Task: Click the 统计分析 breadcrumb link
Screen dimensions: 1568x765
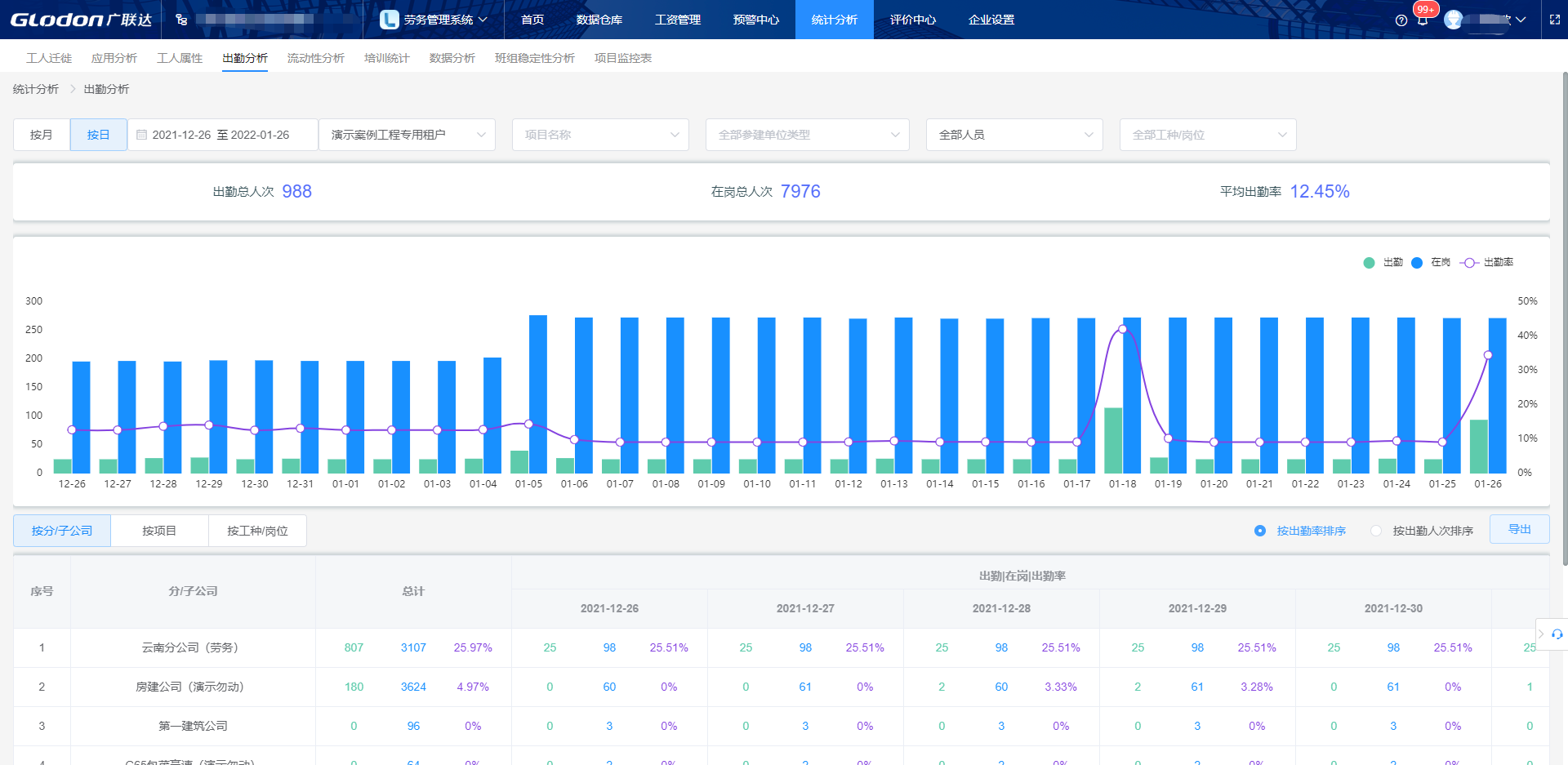Action: pyautogui.click(x=36, y=89)
